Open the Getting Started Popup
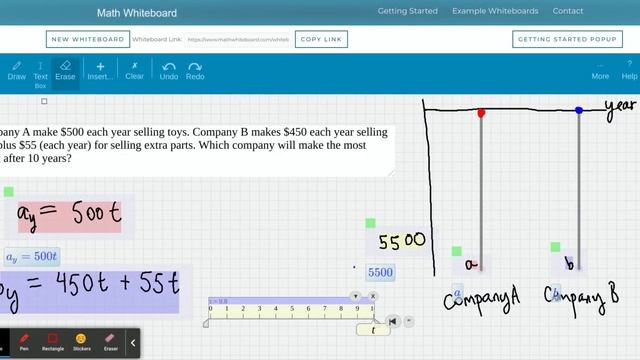The width and height of the screenshot is (640, 360). (x=567, y=39)
